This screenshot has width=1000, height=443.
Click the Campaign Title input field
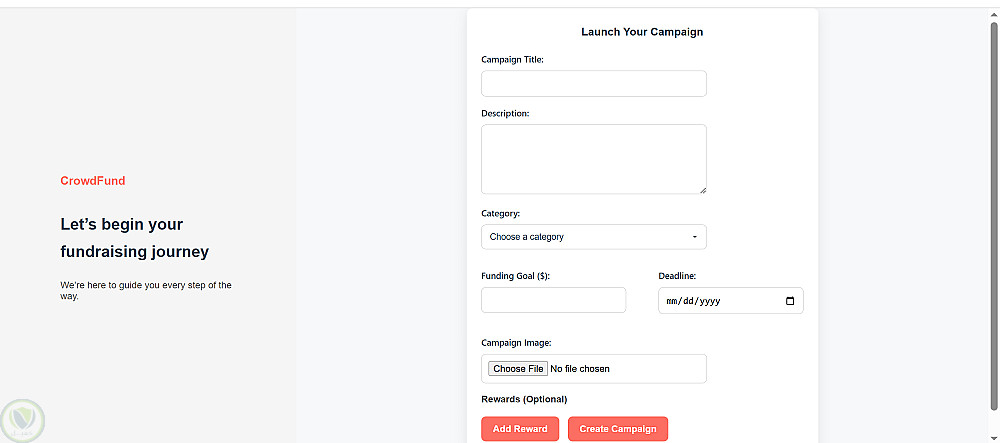(x=593, y=84)
